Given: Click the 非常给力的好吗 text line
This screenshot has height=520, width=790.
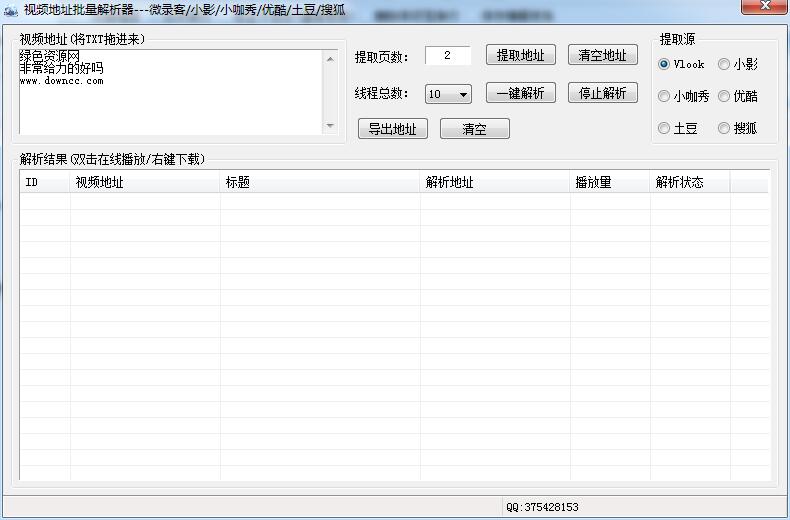Looking at the screenshot, I should pos(61,68).
